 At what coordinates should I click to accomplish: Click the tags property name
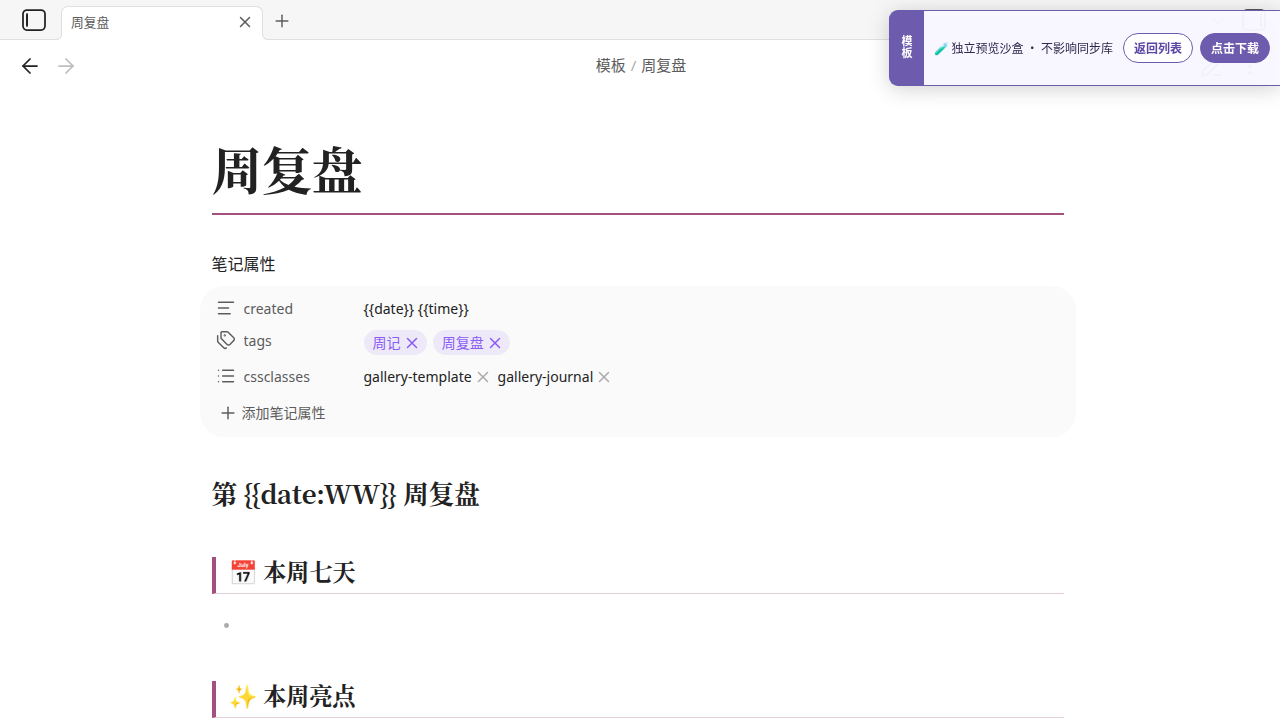[257, 341]
